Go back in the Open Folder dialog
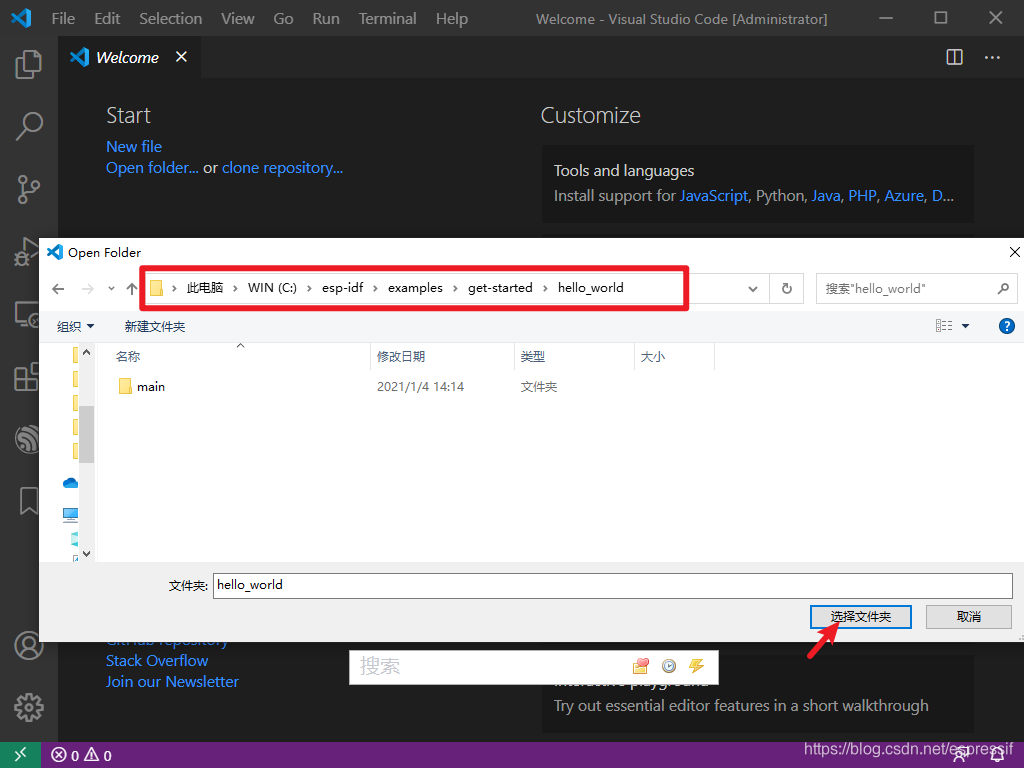 click(58, 289)
